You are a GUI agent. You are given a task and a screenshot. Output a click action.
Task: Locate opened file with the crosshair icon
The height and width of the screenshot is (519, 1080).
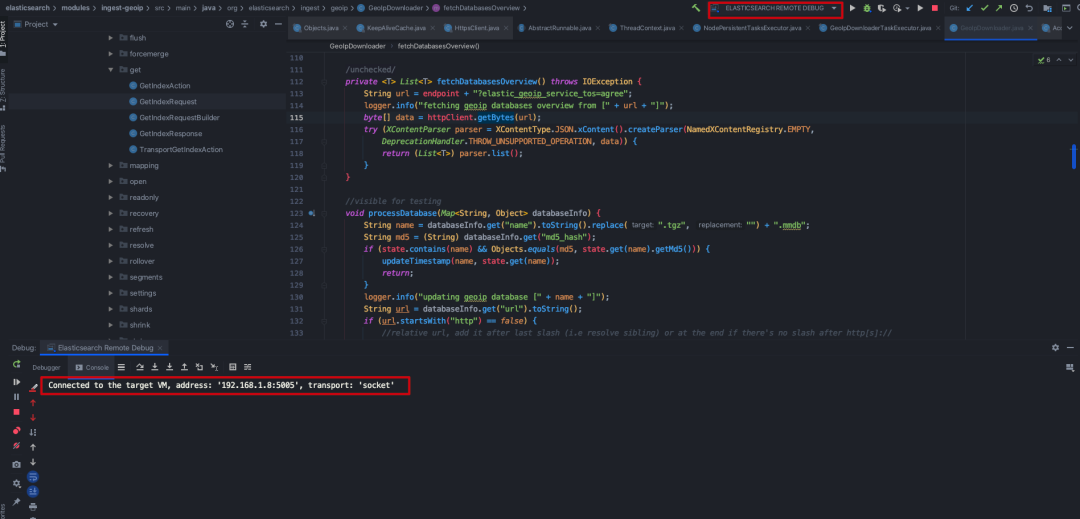click(x=230, y=24)
